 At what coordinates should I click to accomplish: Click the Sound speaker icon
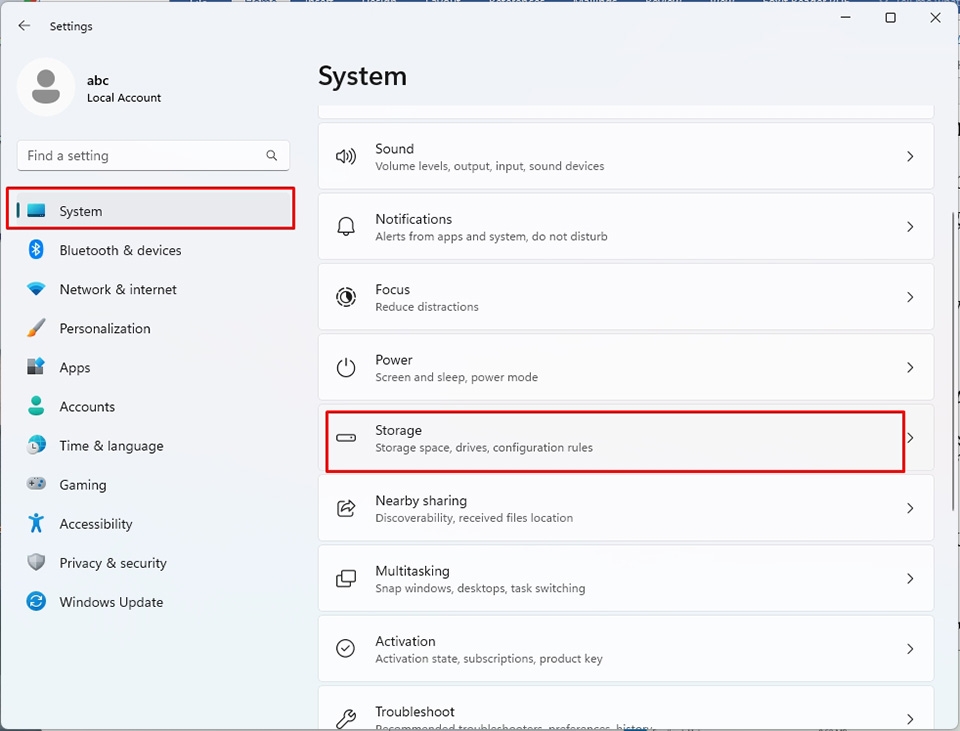[x=346, y=157]
